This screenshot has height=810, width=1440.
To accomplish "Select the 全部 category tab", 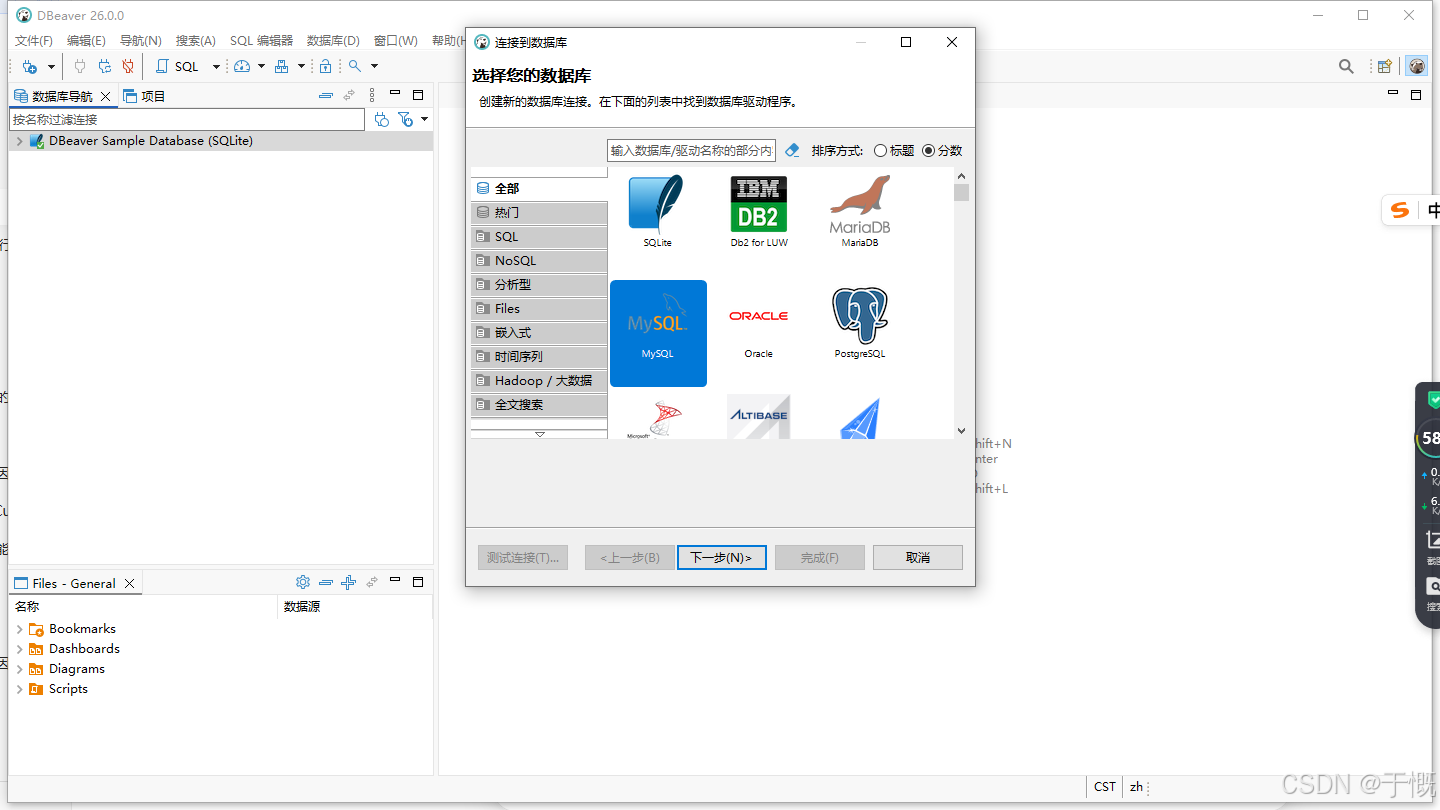I will [x=539, y=188].
